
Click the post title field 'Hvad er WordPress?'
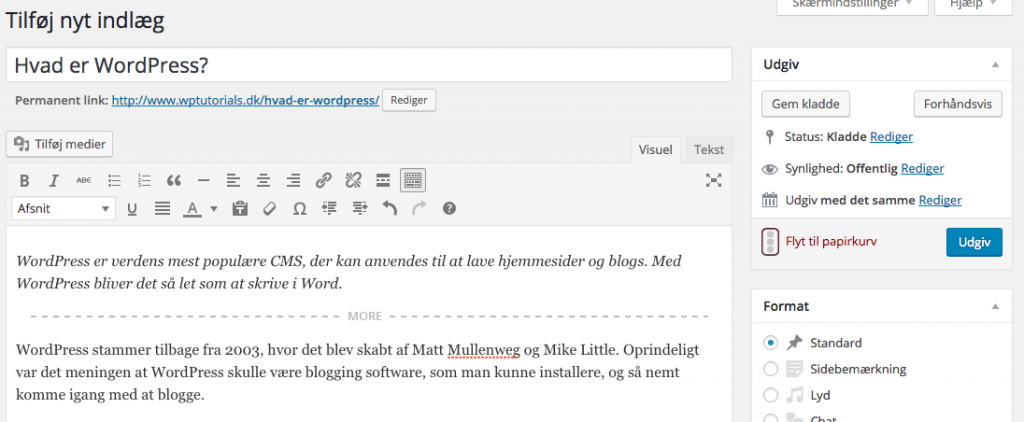point(369,65)
